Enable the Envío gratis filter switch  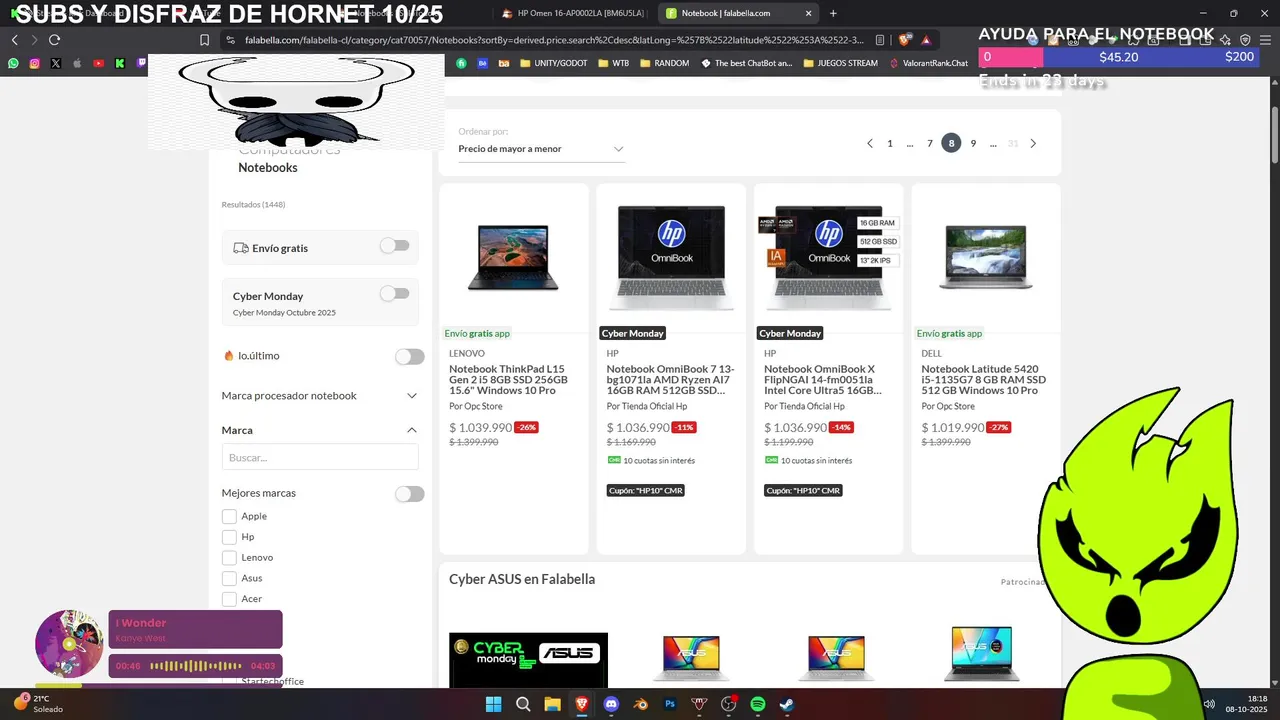394,246
